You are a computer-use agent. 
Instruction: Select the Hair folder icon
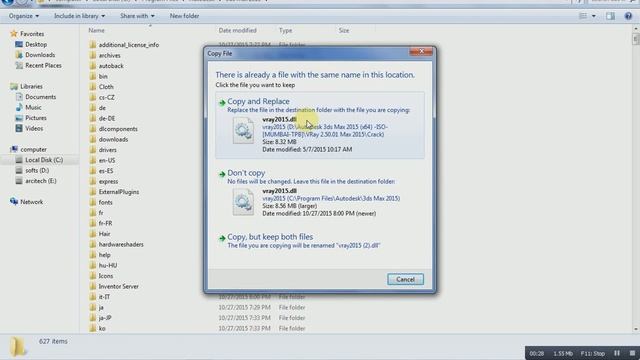coord(93,234)
